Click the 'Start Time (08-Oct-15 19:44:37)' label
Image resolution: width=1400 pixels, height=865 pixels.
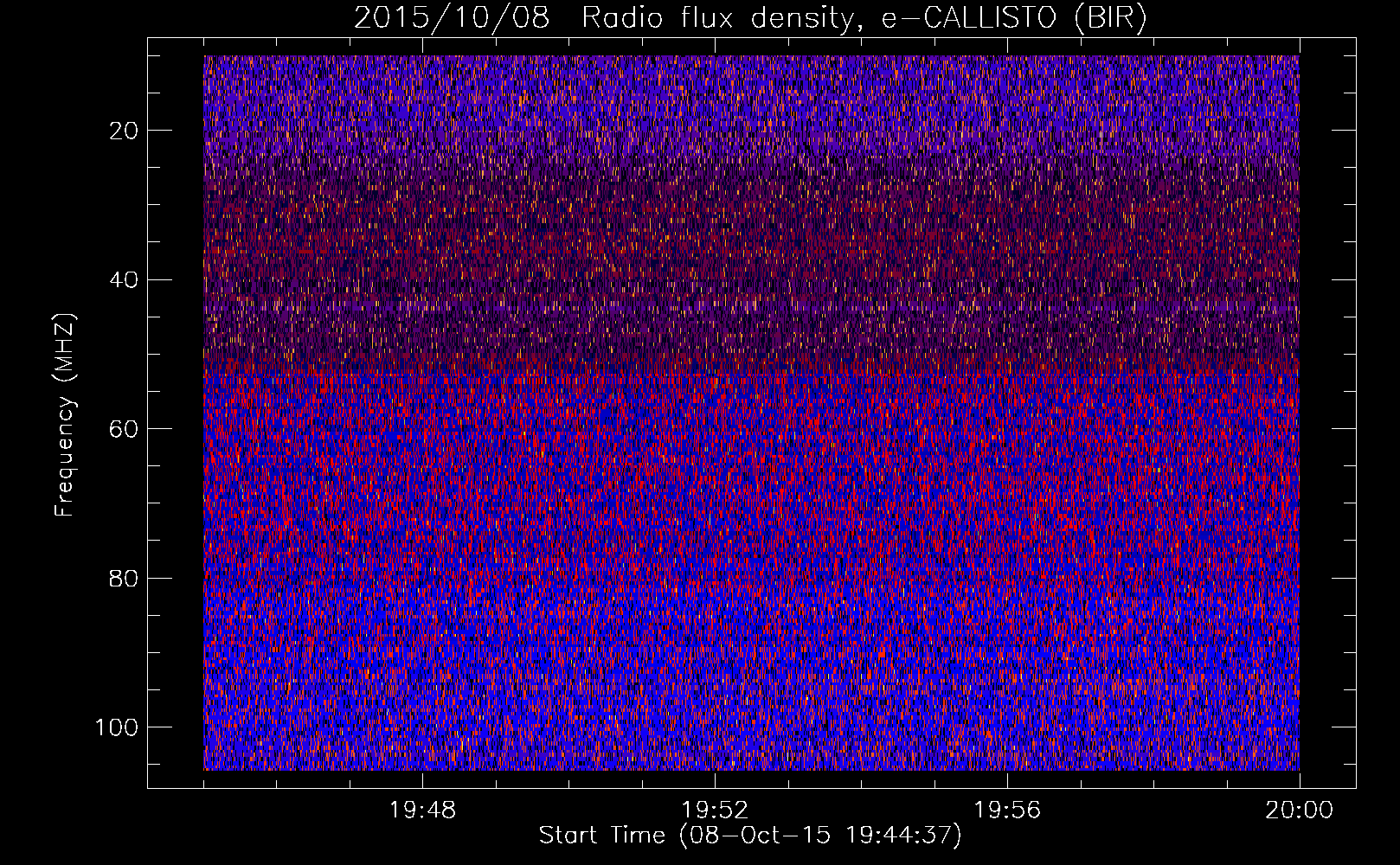750,836
